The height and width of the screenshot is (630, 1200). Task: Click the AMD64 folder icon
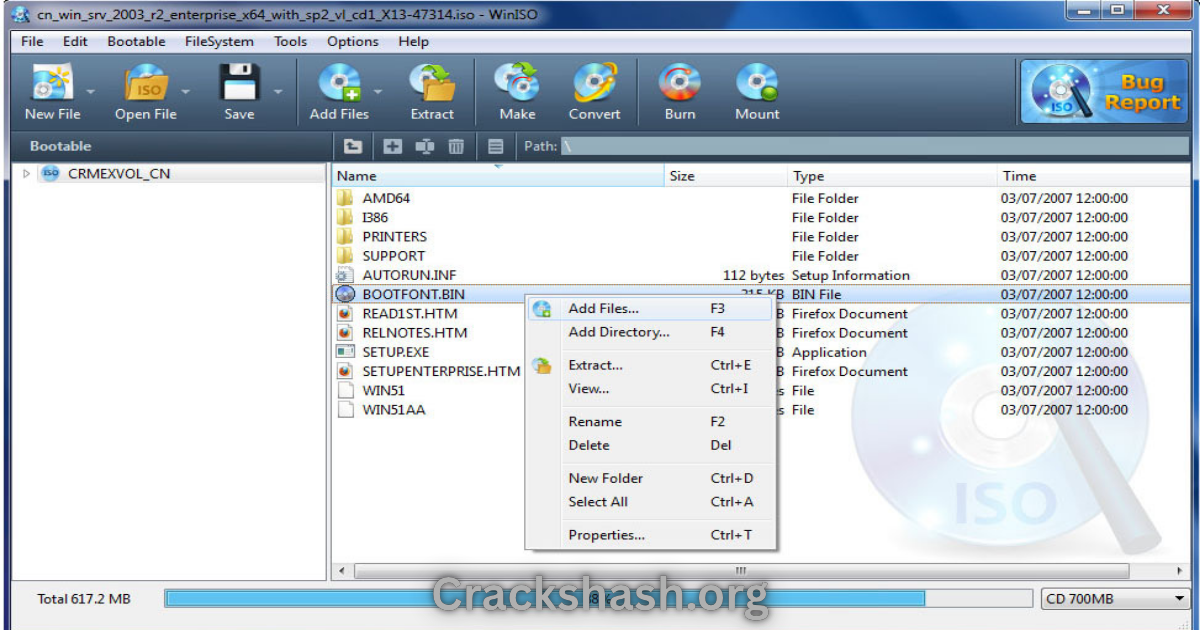click(345, 198)
